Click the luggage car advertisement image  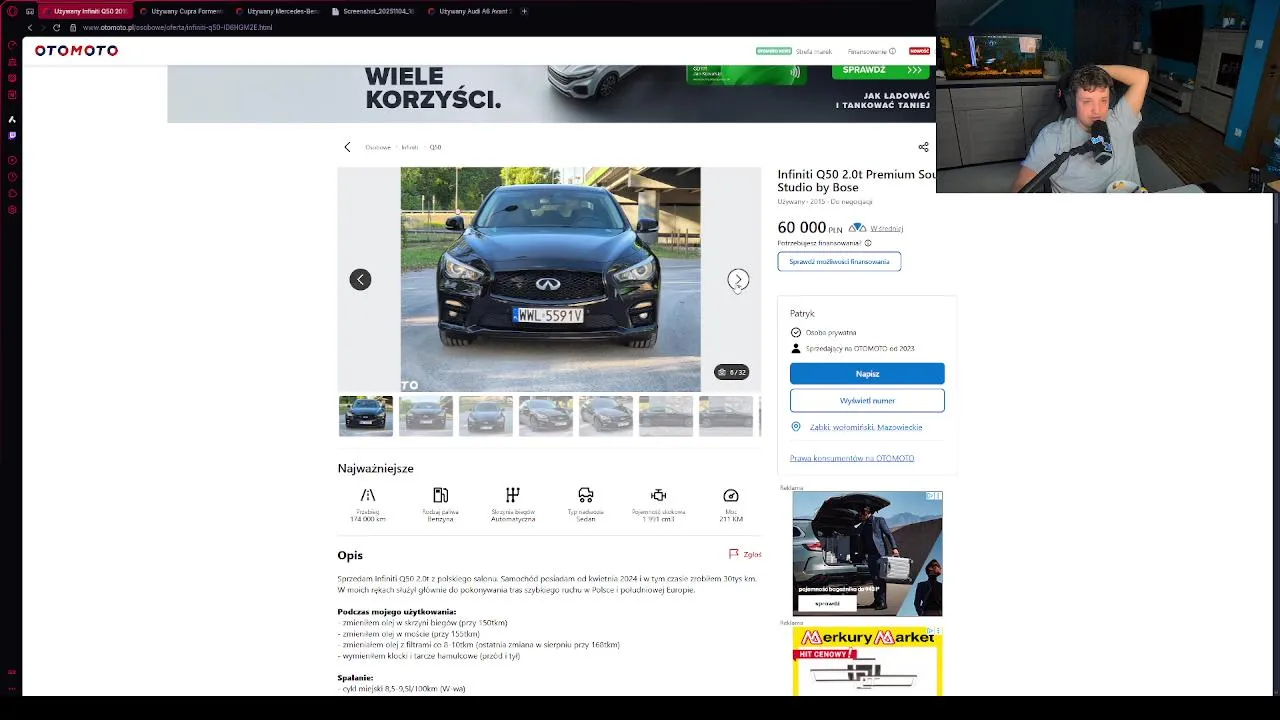(x=867, y=553)
